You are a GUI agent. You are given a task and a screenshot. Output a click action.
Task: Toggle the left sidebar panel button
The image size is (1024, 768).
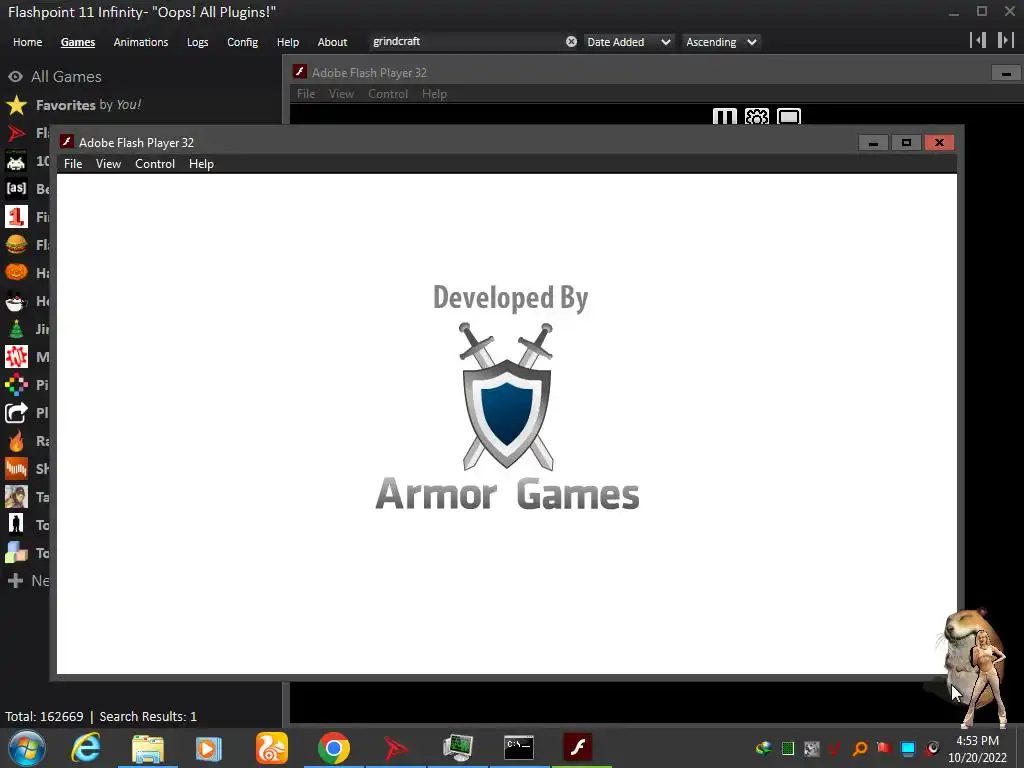978,40
